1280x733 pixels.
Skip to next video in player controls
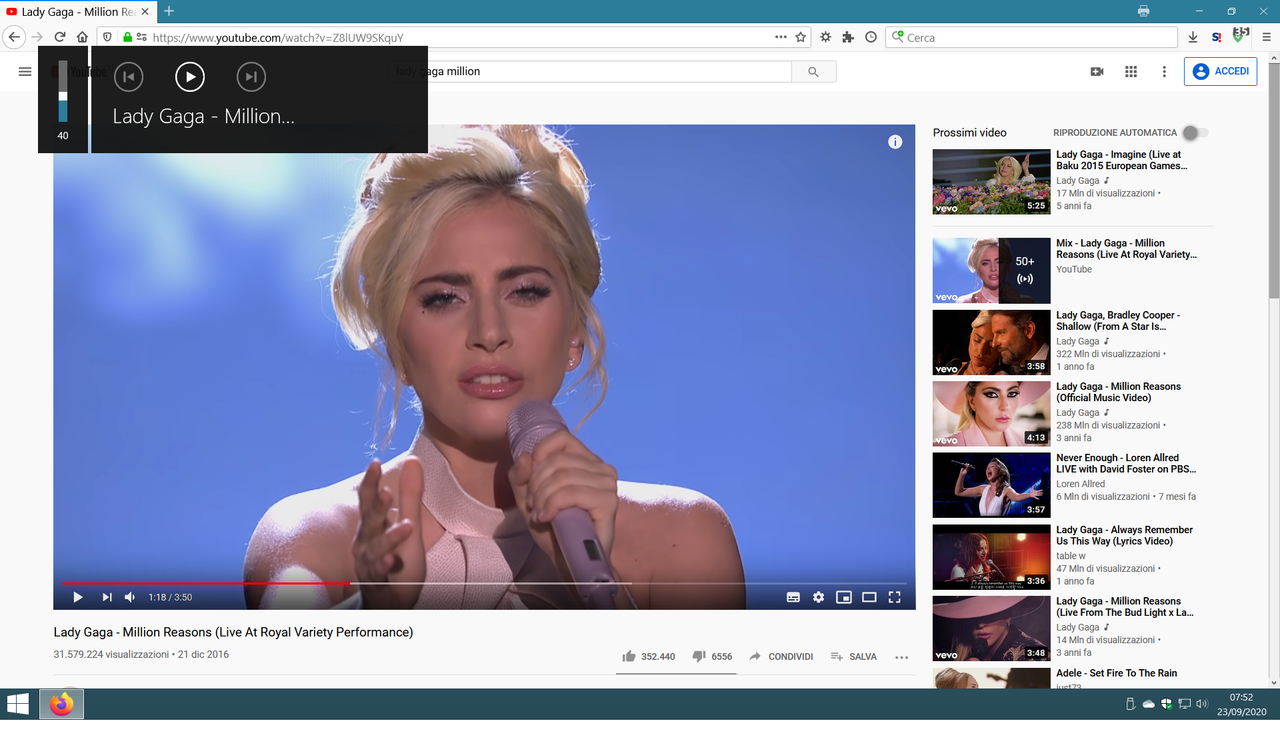[106, 597]
